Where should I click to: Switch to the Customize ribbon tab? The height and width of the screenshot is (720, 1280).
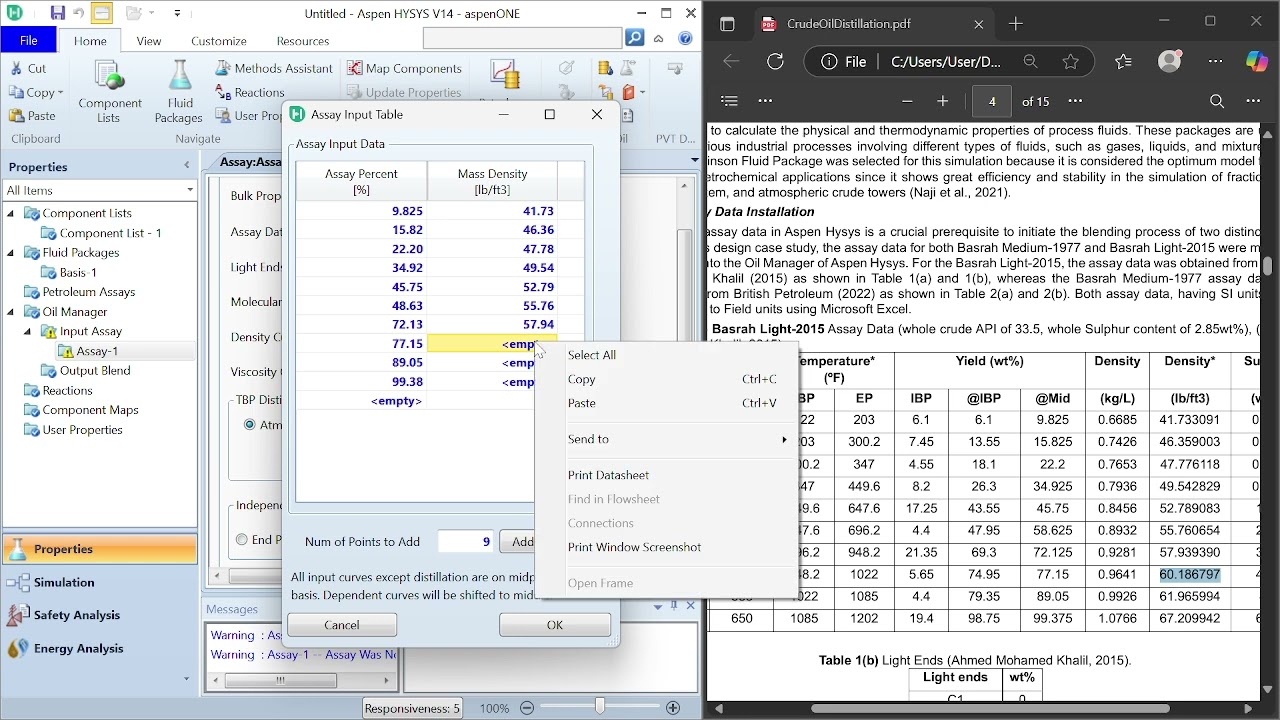pyautogui.click(x=219, y=41)
